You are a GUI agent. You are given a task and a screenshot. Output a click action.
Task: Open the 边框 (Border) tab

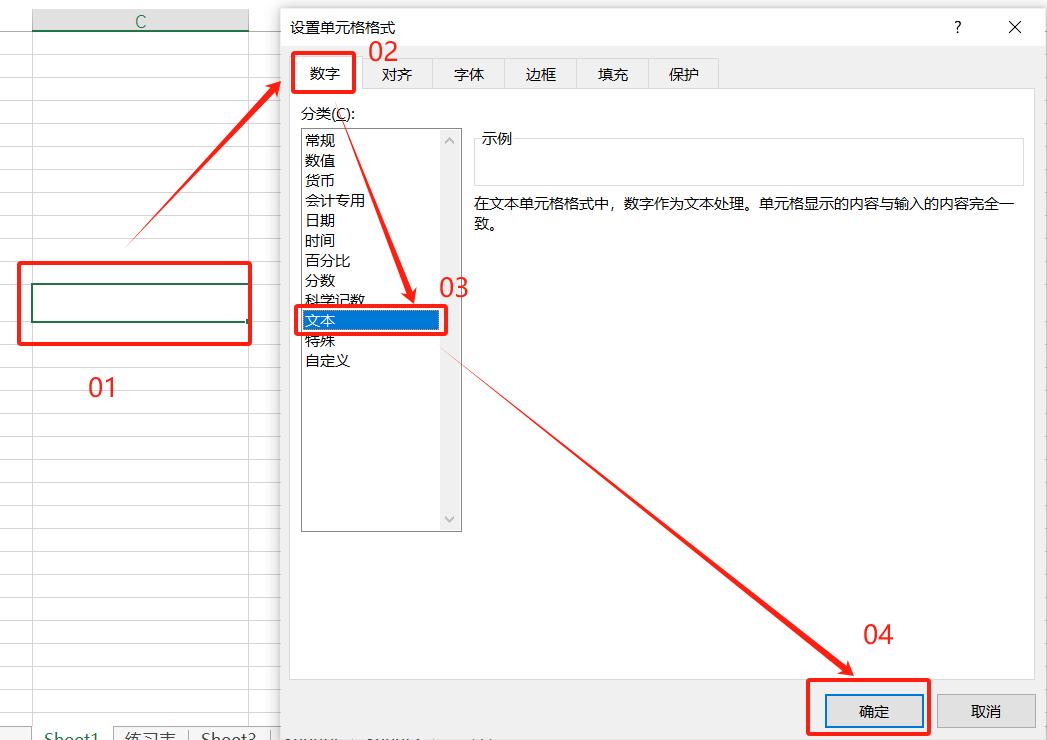click(540, 73)
